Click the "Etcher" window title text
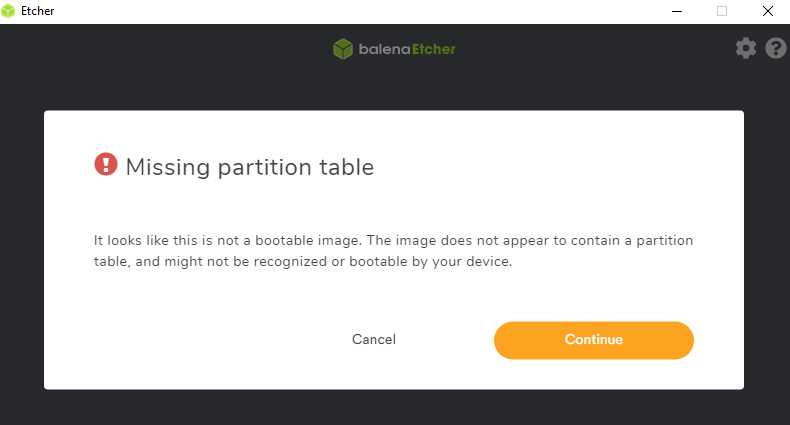Screen dimensions: 790x425 (x=38, y=11)
